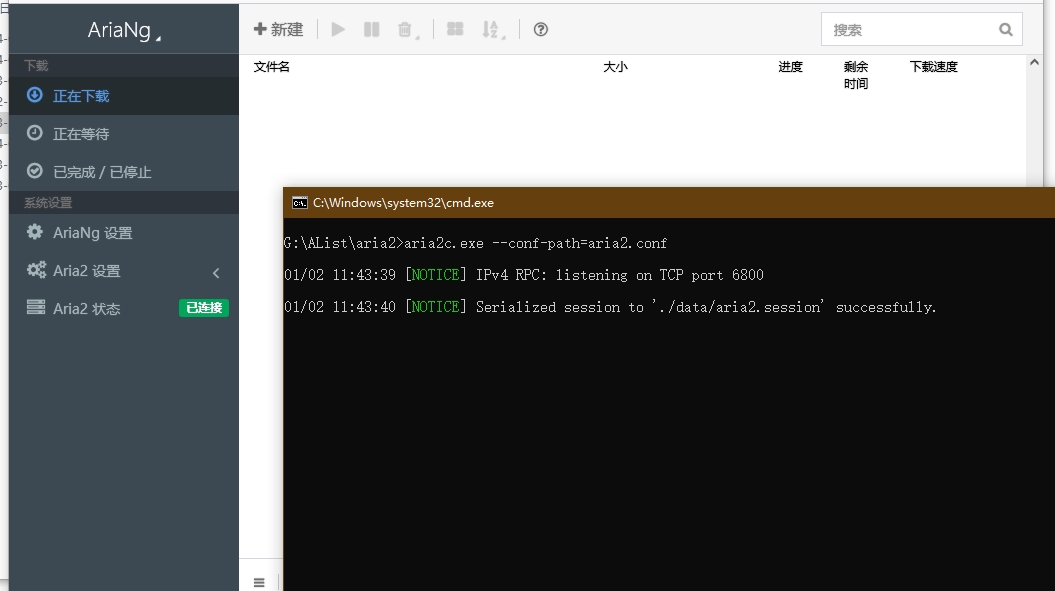Screen dimensions: 1055x591
Task: Sort by 大小 column header
Action: point(615,67)
